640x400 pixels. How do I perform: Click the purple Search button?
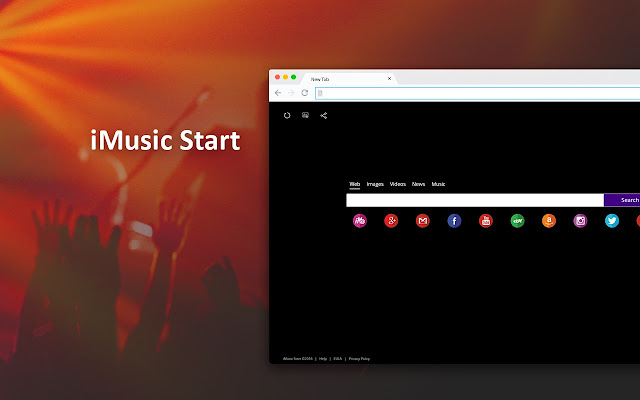coord(622,200)
